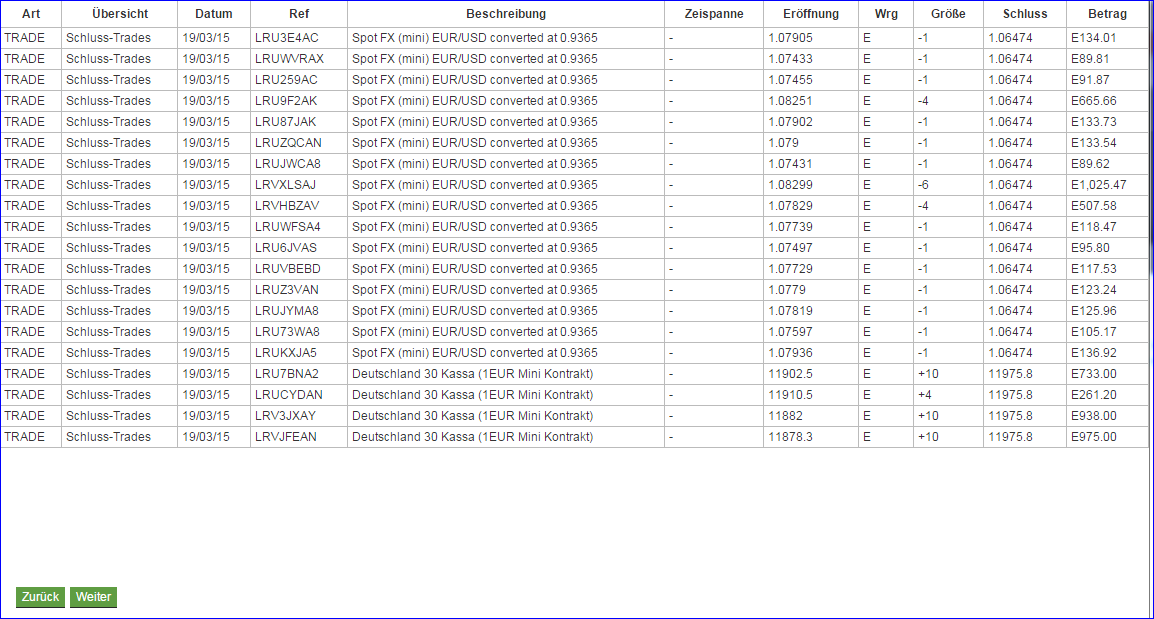
Task: Click the size value -6 for LRVXLSAJ
Action: tap(927, 184)
